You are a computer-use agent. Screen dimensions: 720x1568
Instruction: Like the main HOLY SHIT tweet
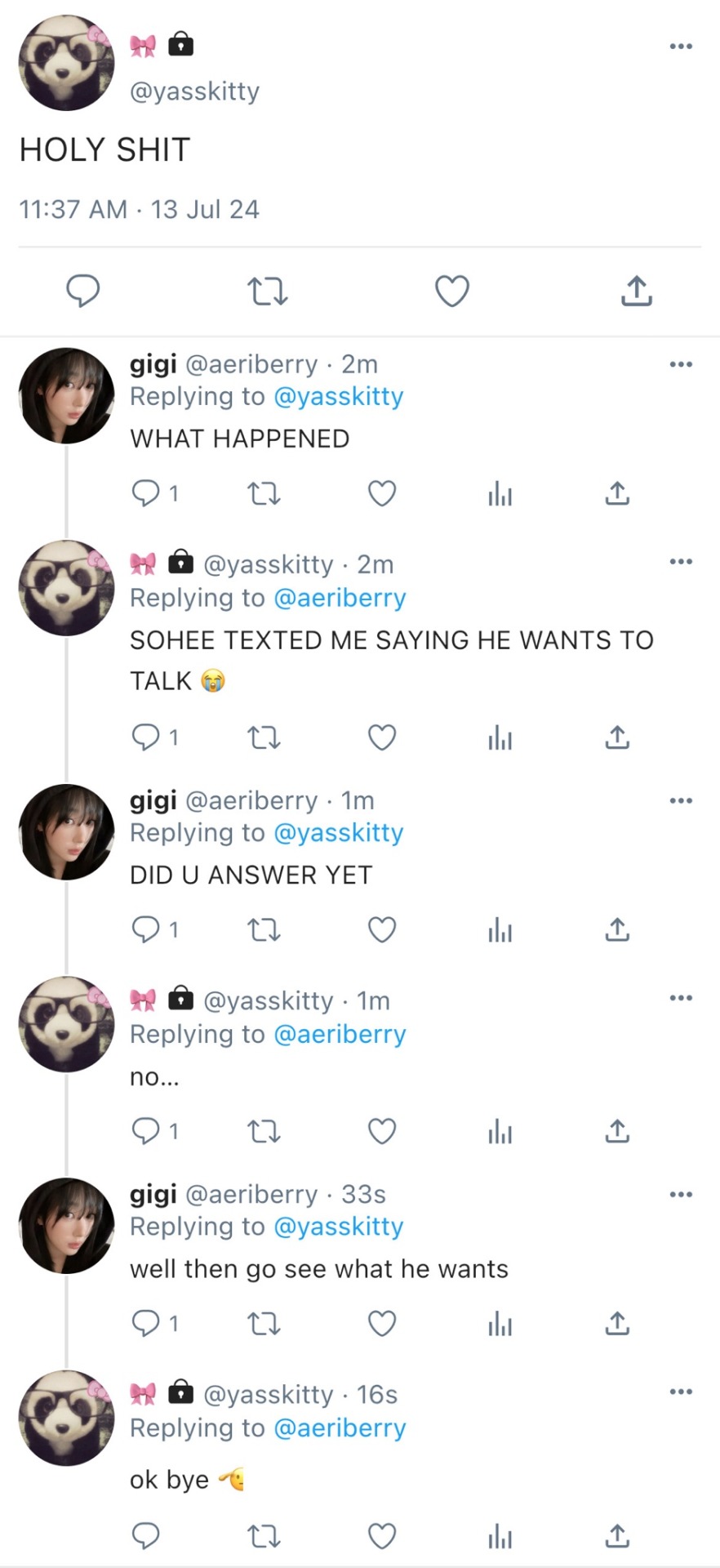[x=451, y=291]
